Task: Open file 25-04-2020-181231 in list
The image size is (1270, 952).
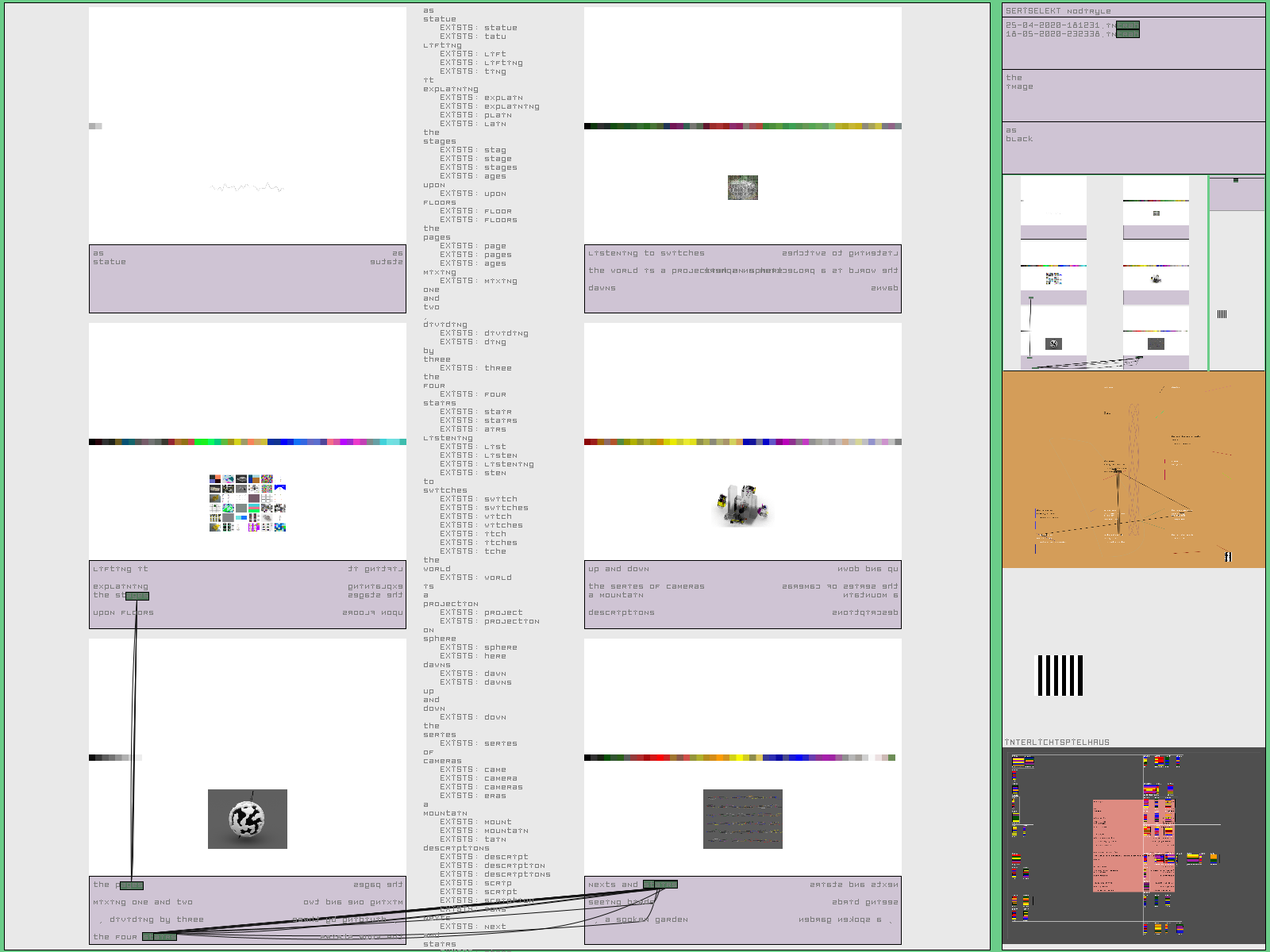Action: [x=1060, y=25]
